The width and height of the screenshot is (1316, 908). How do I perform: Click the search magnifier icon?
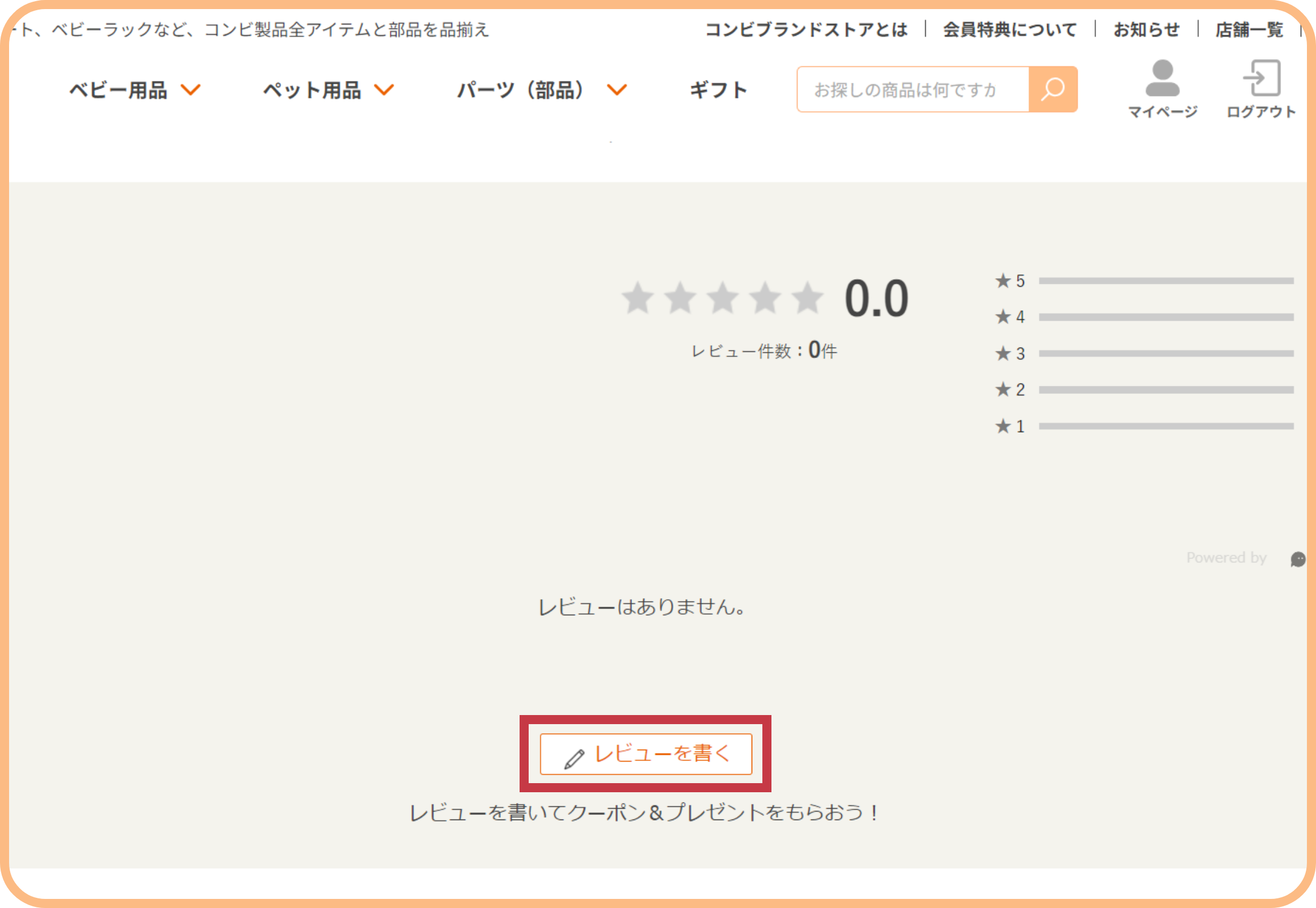pos(1053,89)
